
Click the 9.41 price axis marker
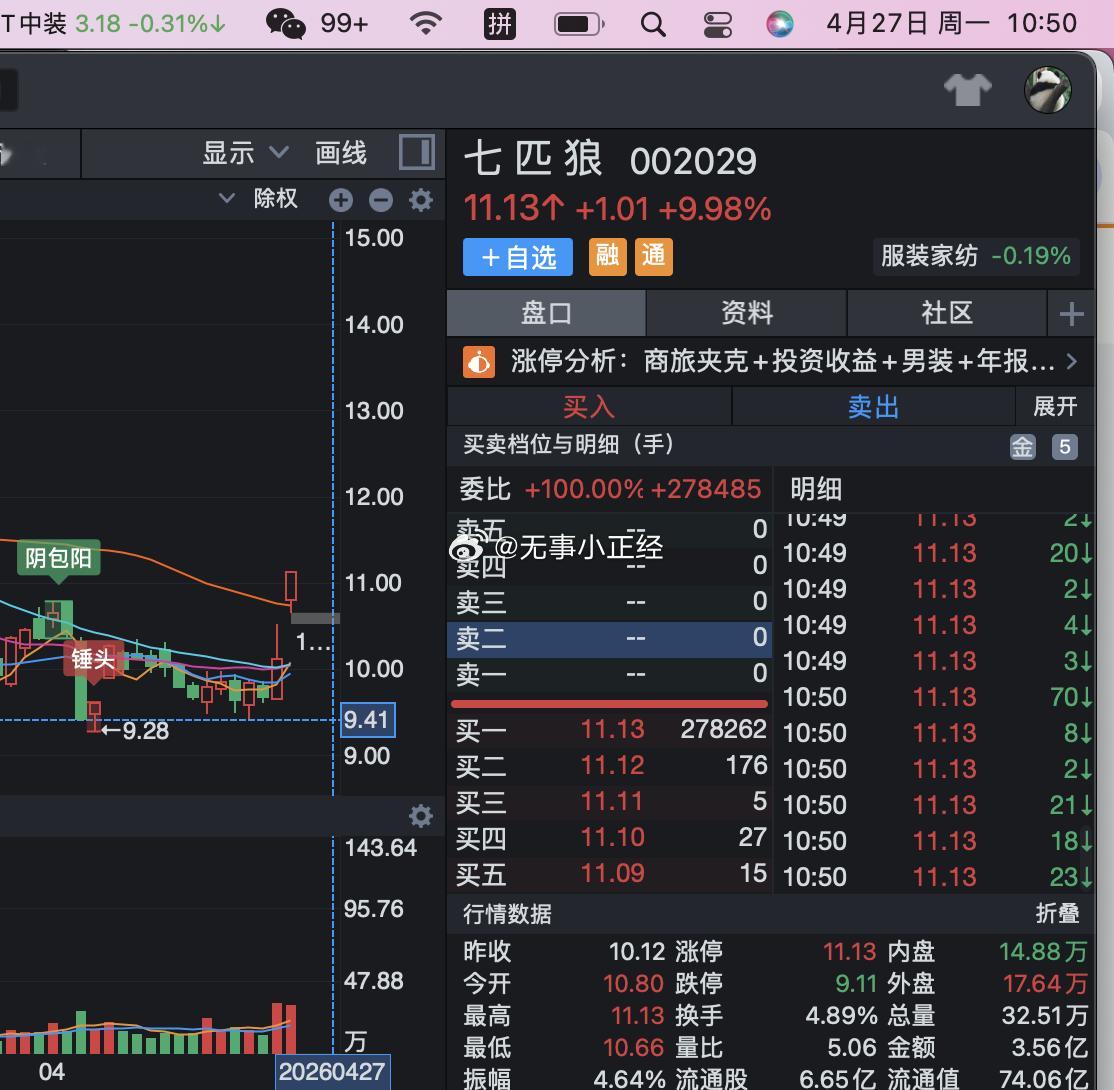coord(367,720)
